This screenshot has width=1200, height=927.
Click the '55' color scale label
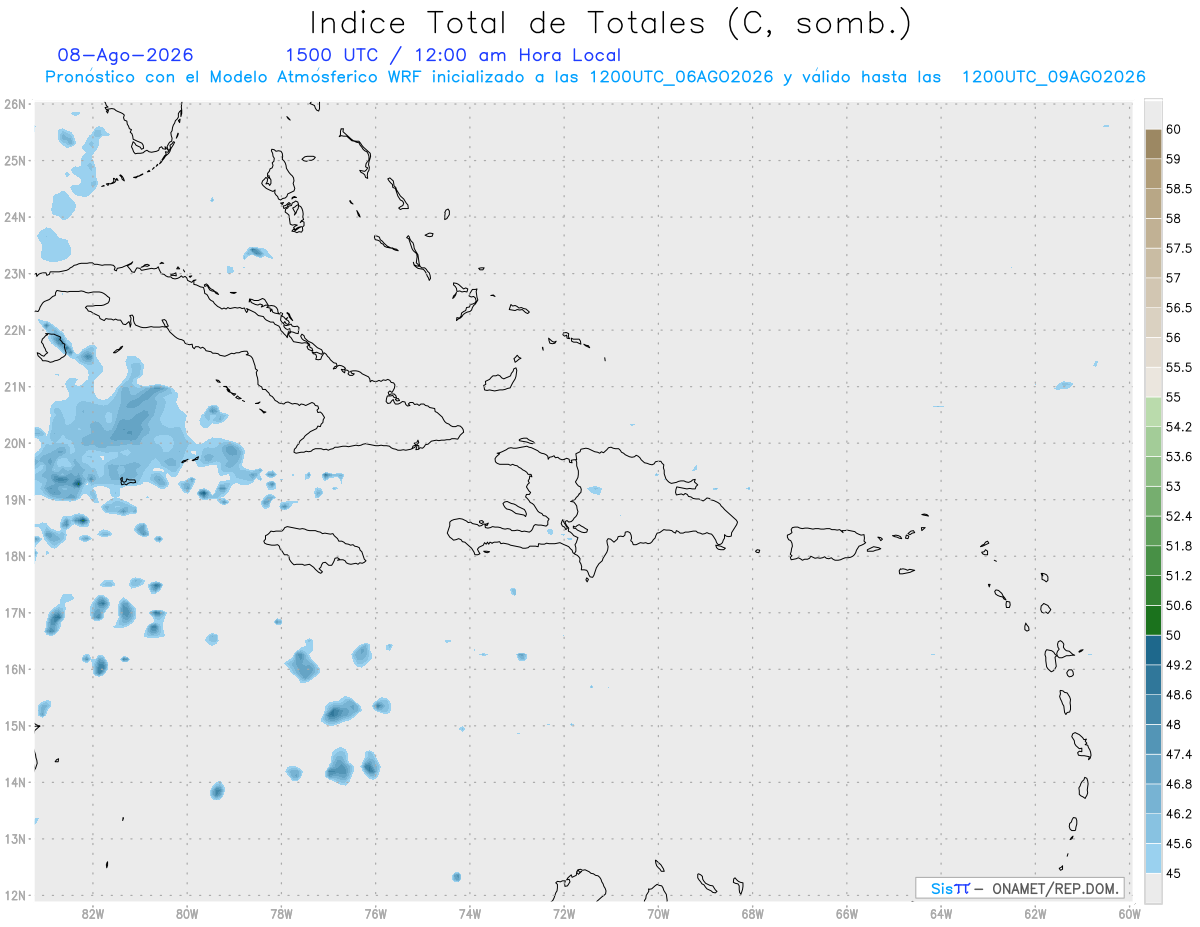point(1174,397)
